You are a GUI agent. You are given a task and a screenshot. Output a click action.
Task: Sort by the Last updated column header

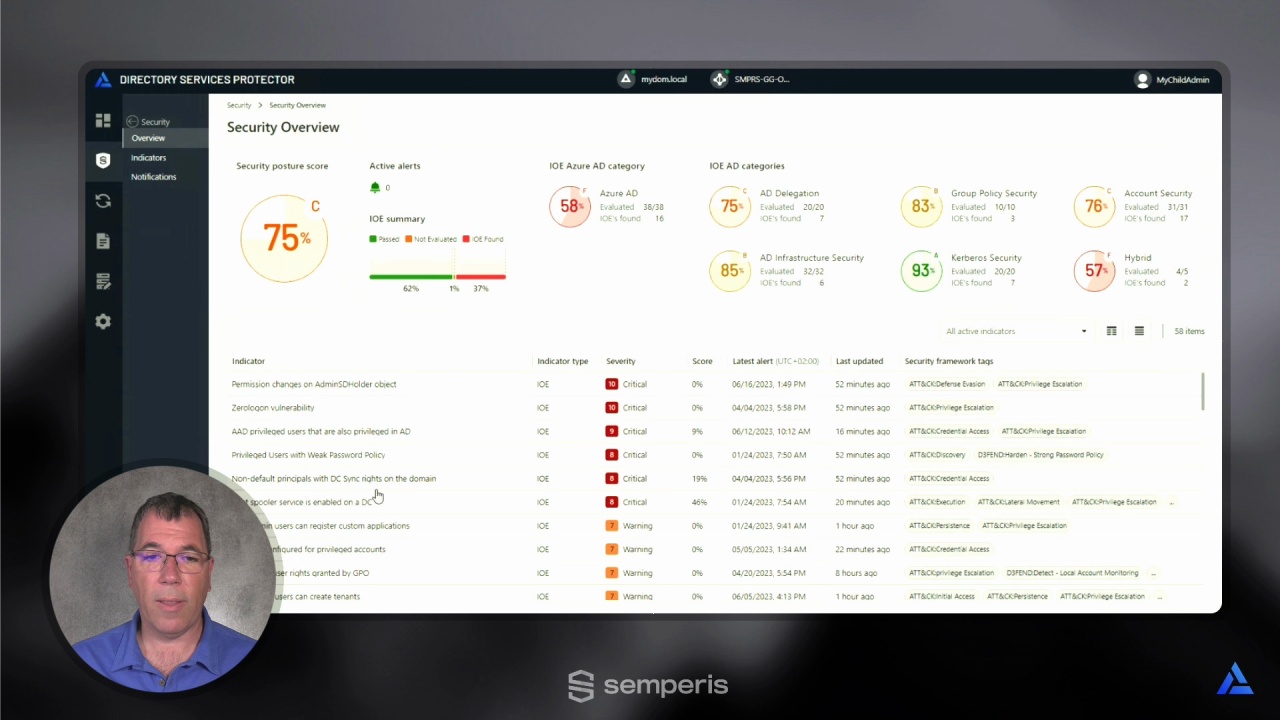(x=859, y=361)
